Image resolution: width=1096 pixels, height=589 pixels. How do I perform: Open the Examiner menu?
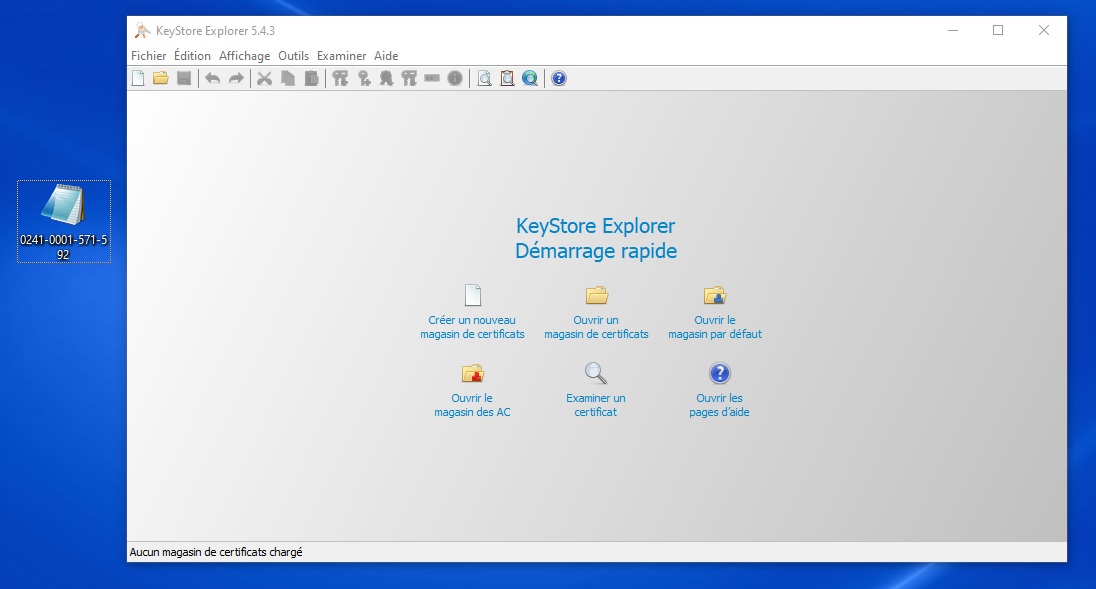pyautogui.click(x=342, y=56)
